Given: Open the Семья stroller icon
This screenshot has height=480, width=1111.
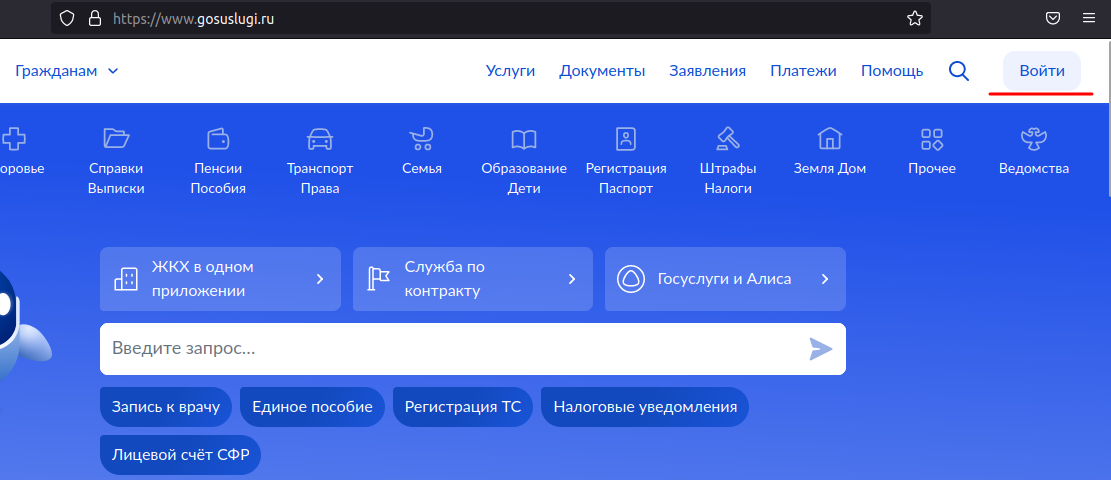Looking at the screenshot, I should [421, 138].
